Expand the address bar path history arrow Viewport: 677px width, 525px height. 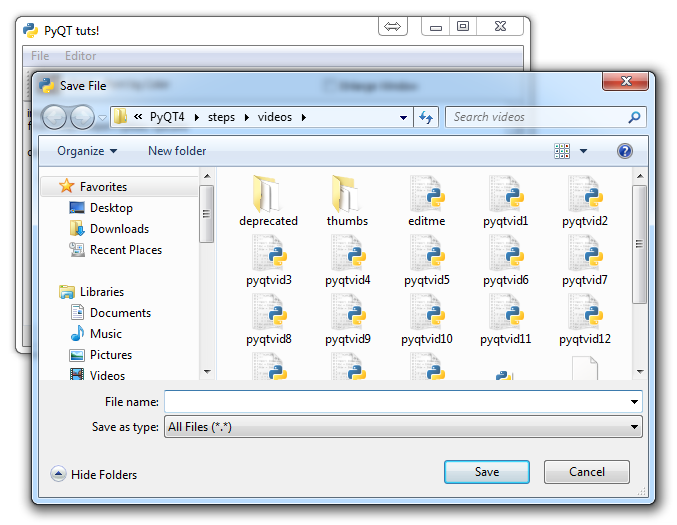coord(404,117)
